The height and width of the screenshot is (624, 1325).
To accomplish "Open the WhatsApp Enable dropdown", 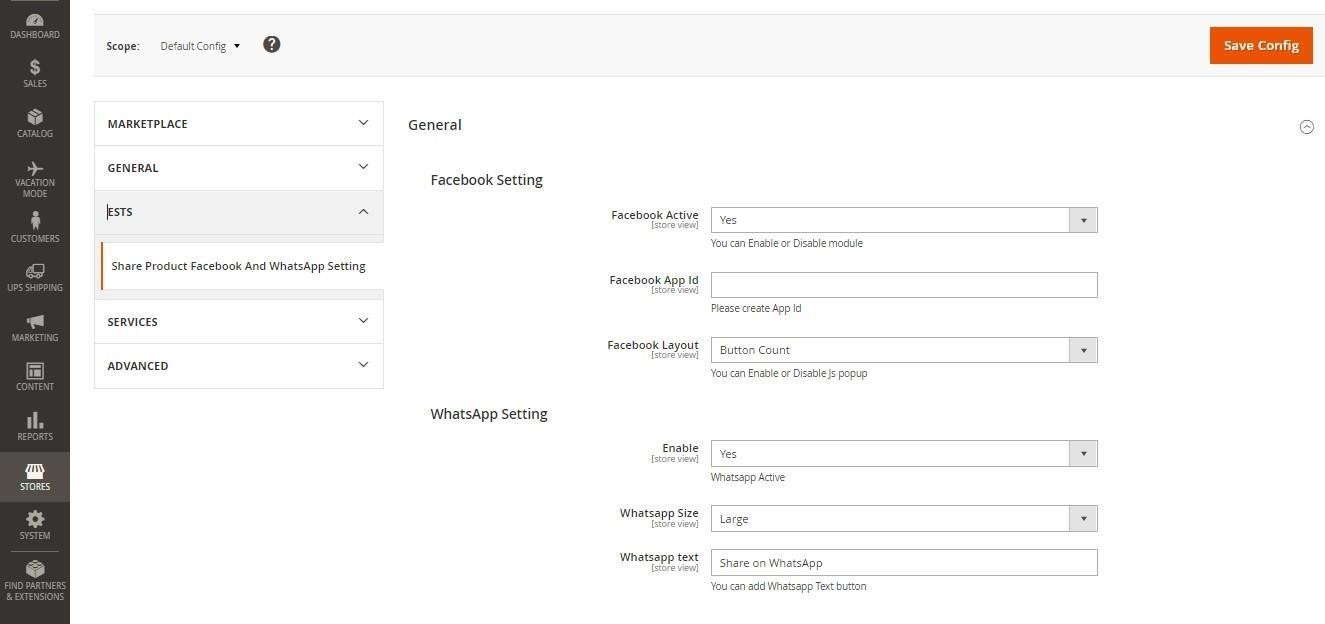I will (x=903, y=454).
